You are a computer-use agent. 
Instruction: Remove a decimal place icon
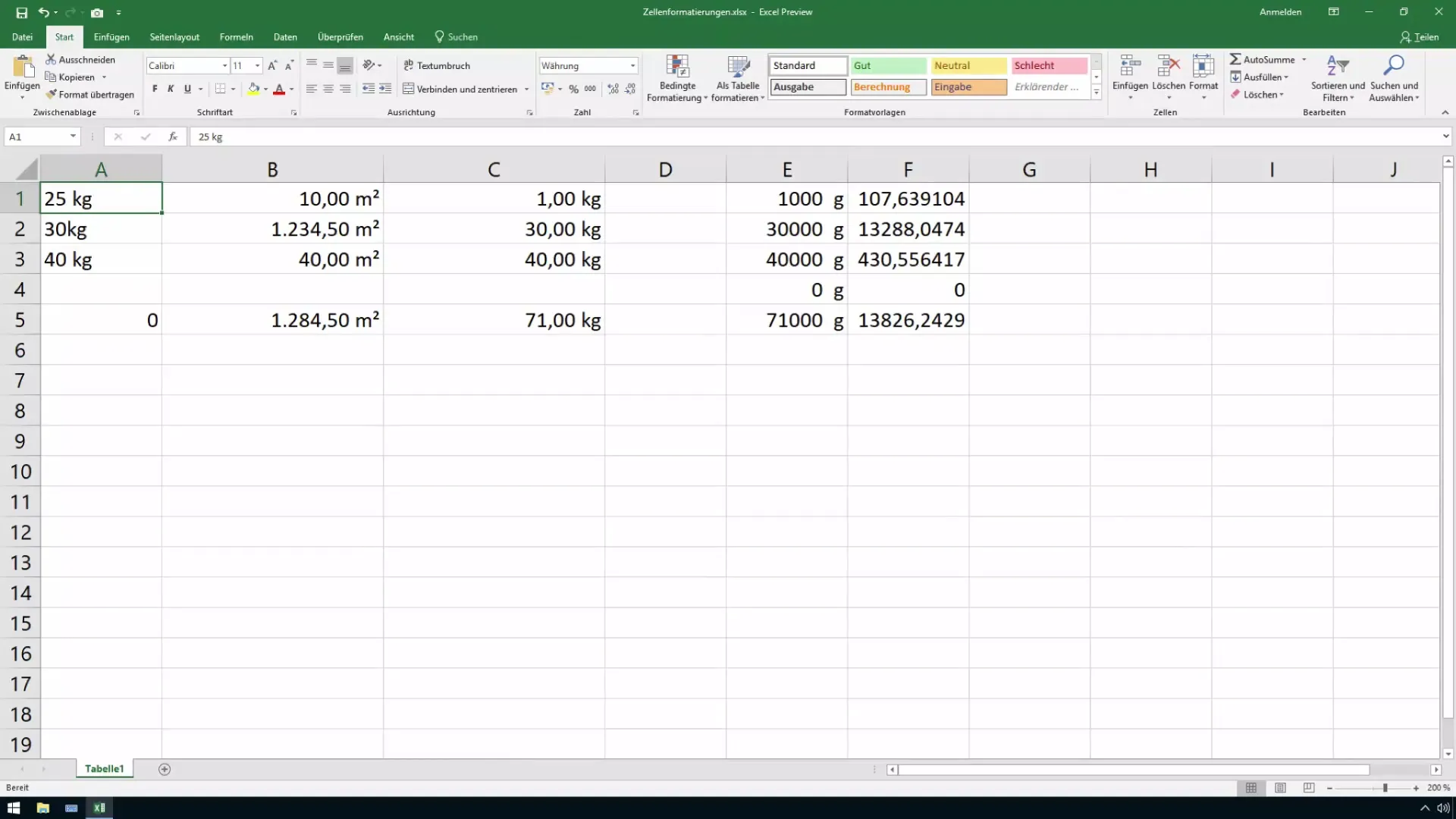click(630, 89)
